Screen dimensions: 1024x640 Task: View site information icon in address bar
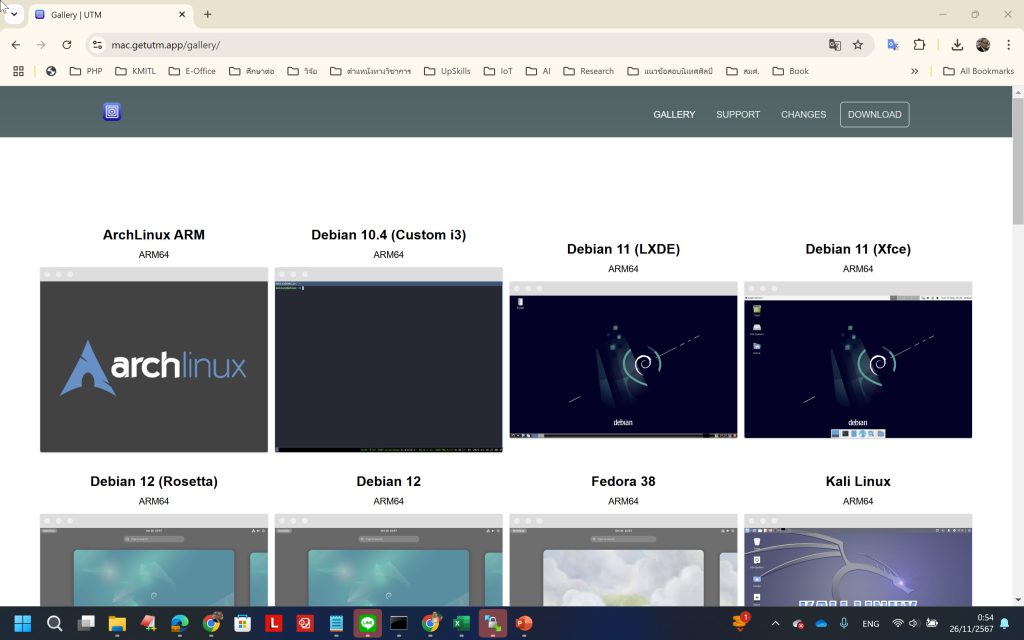click(97, 45)
